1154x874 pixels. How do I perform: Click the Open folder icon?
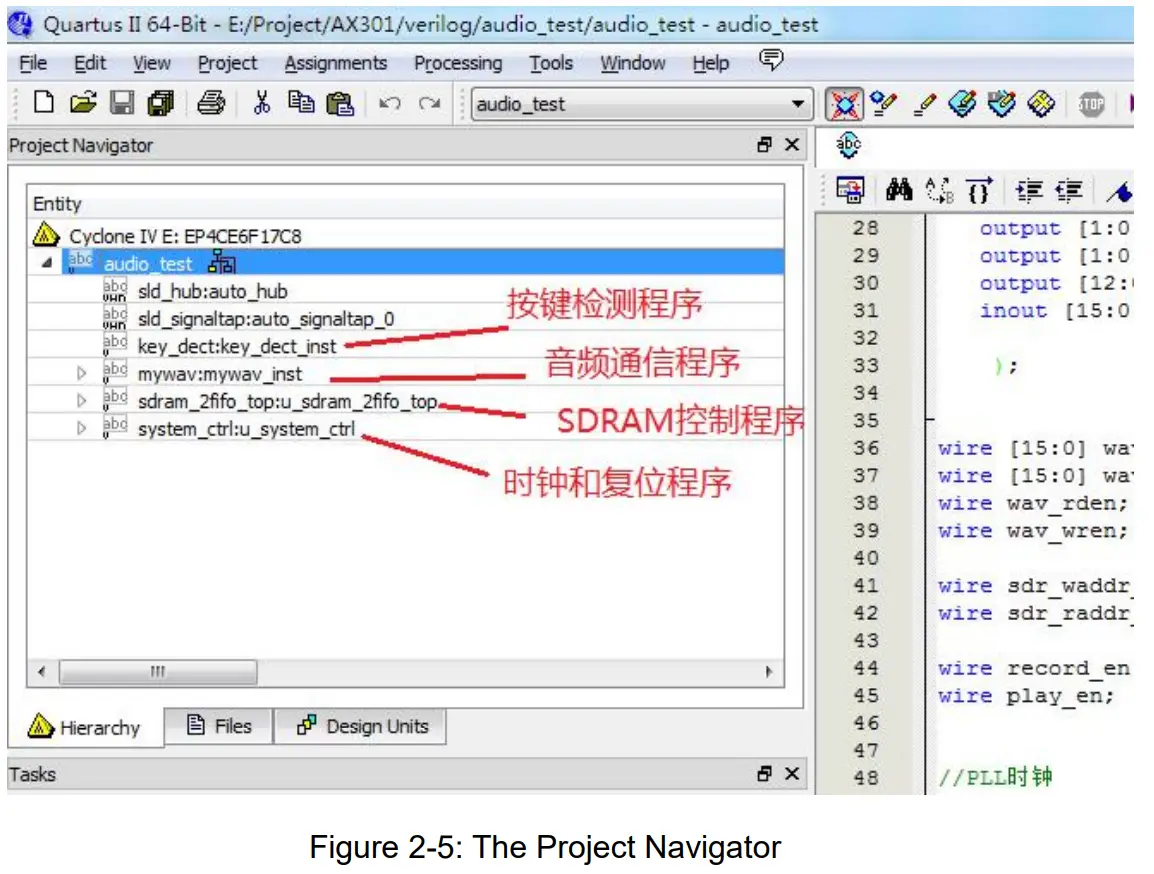[82, 103]
